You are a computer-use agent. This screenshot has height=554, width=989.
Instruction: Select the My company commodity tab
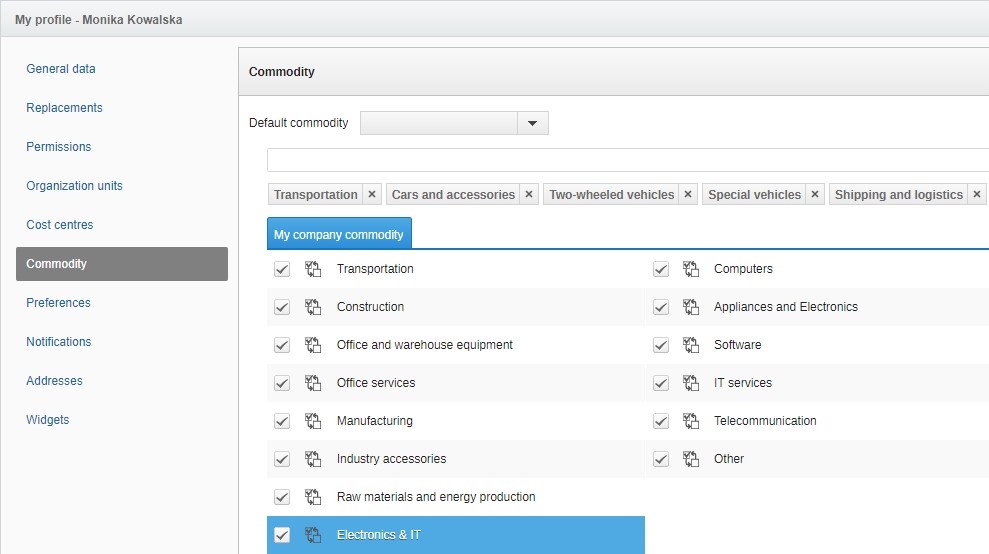tap(339, 234)
